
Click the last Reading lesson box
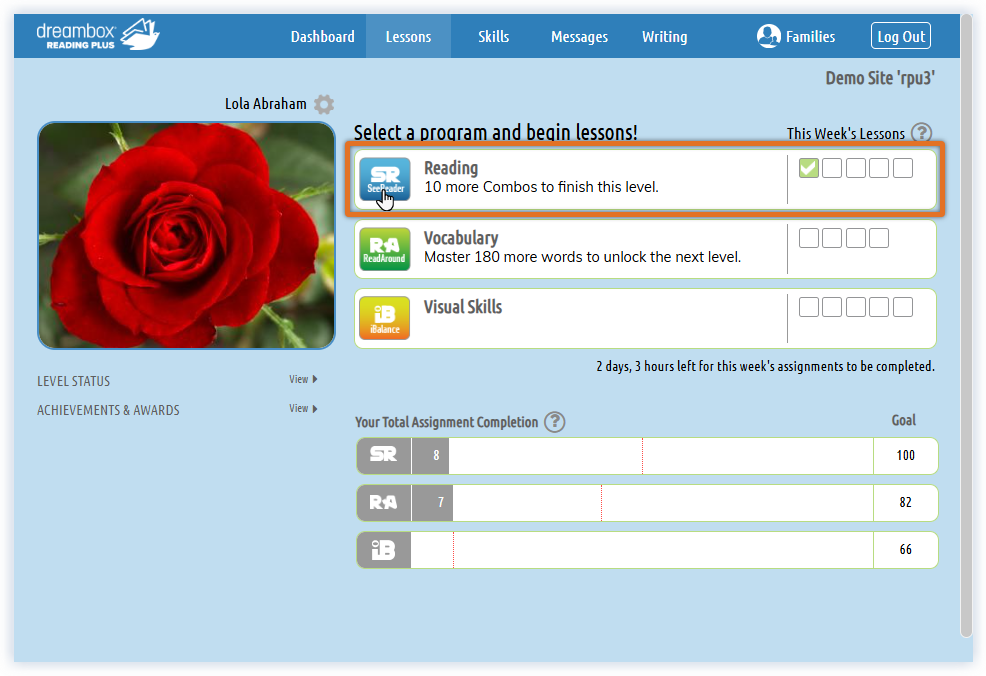pos(903,168)
